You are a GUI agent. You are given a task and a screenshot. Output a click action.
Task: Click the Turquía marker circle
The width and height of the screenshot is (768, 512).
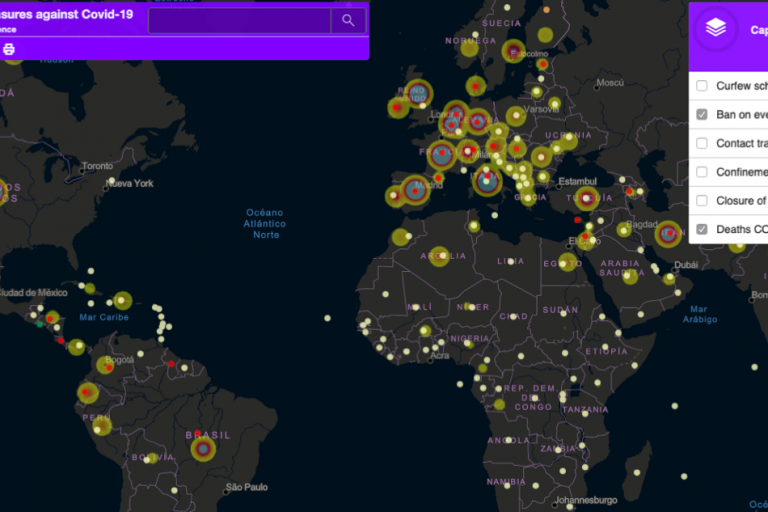pos(587,198)
